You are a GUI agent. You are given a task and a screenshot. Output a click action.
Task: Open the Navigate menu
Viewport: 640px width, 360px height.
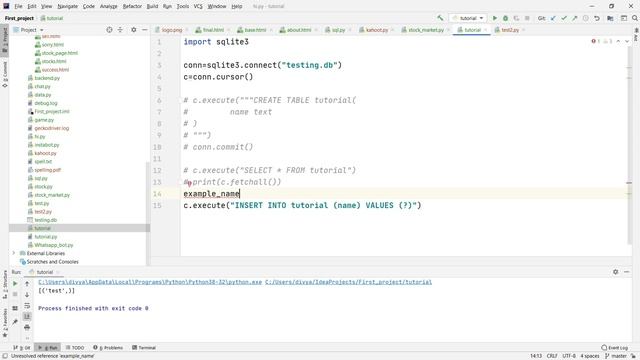click(x=67, y=6)
